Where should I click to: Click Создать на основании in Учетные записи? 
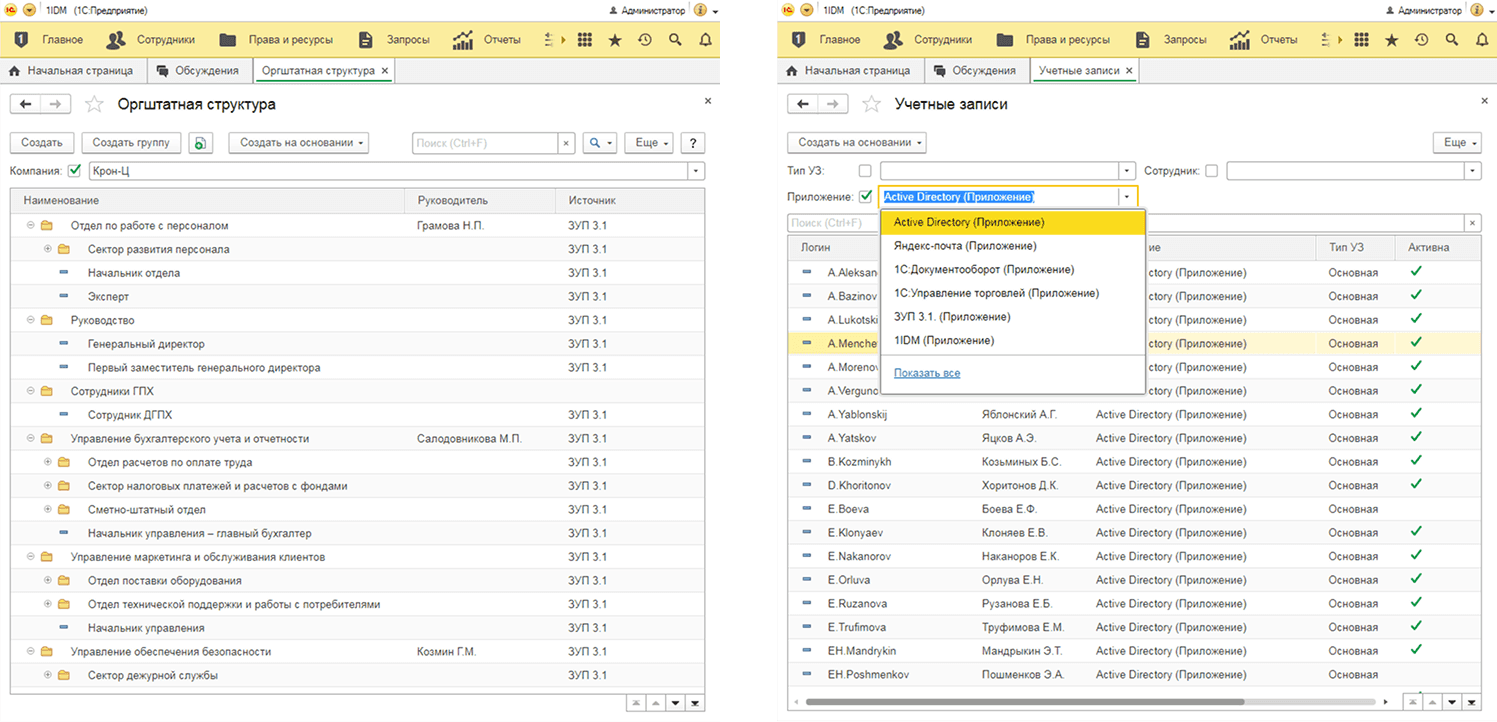click(856, 143)
